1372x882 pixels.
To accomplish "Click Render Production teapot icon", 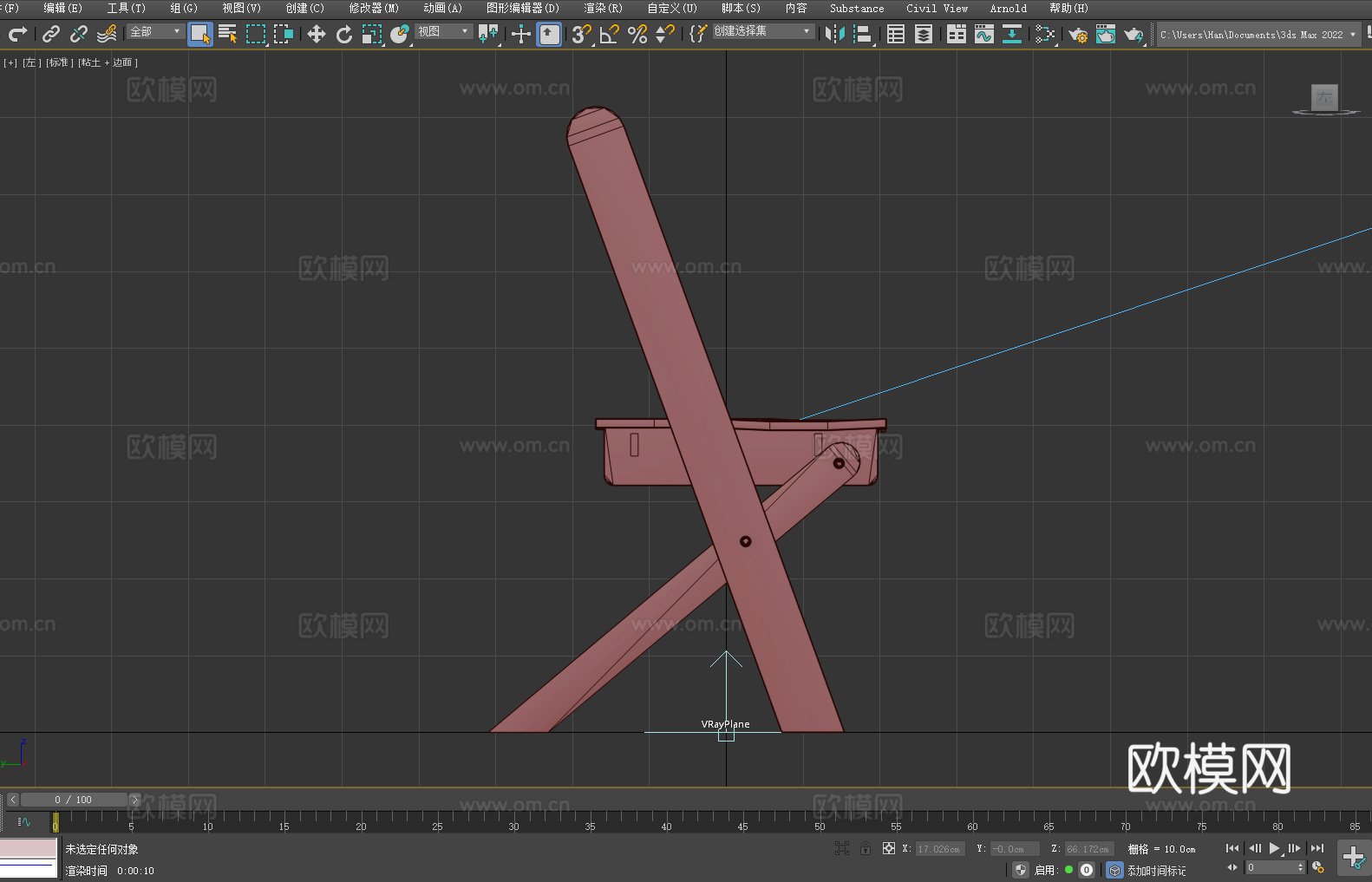I will click(1134, 34).
